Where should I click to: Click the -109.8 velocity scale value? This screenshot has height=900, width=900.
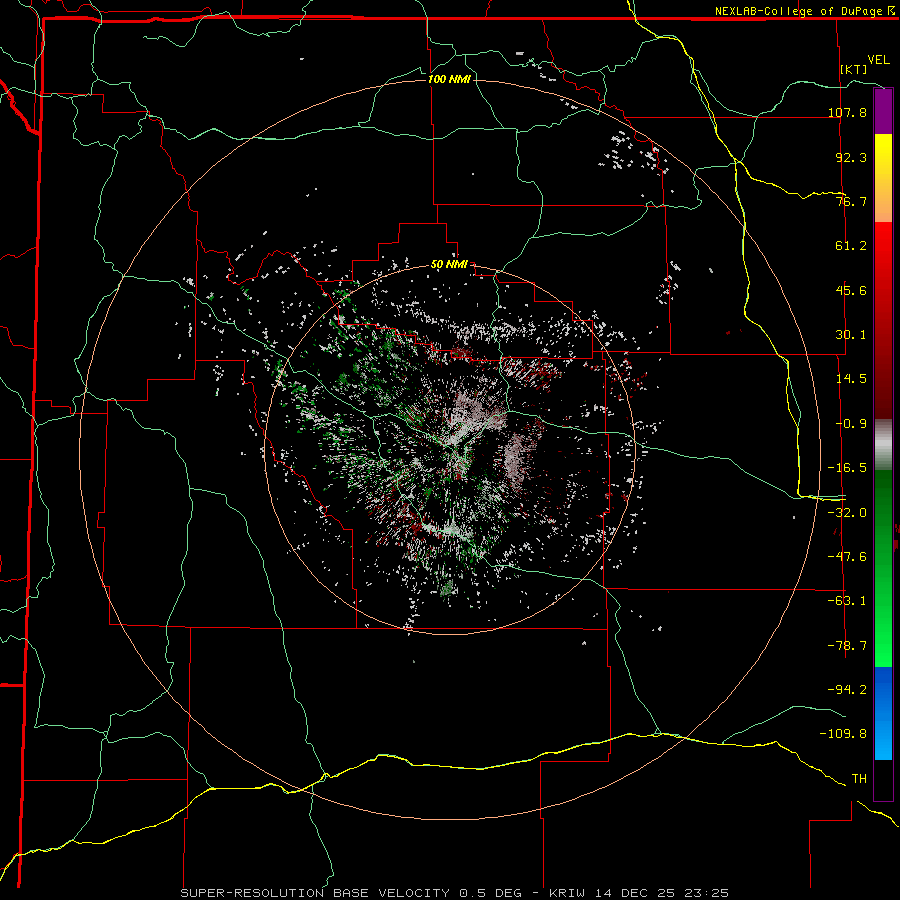click(x=843, y=734)
